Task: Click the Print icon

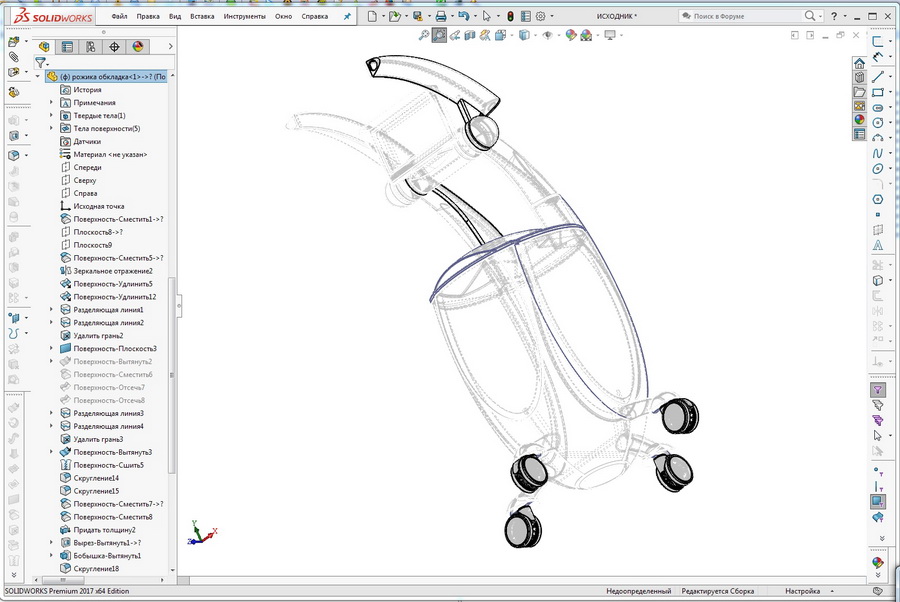Action: tap(439, 16)
